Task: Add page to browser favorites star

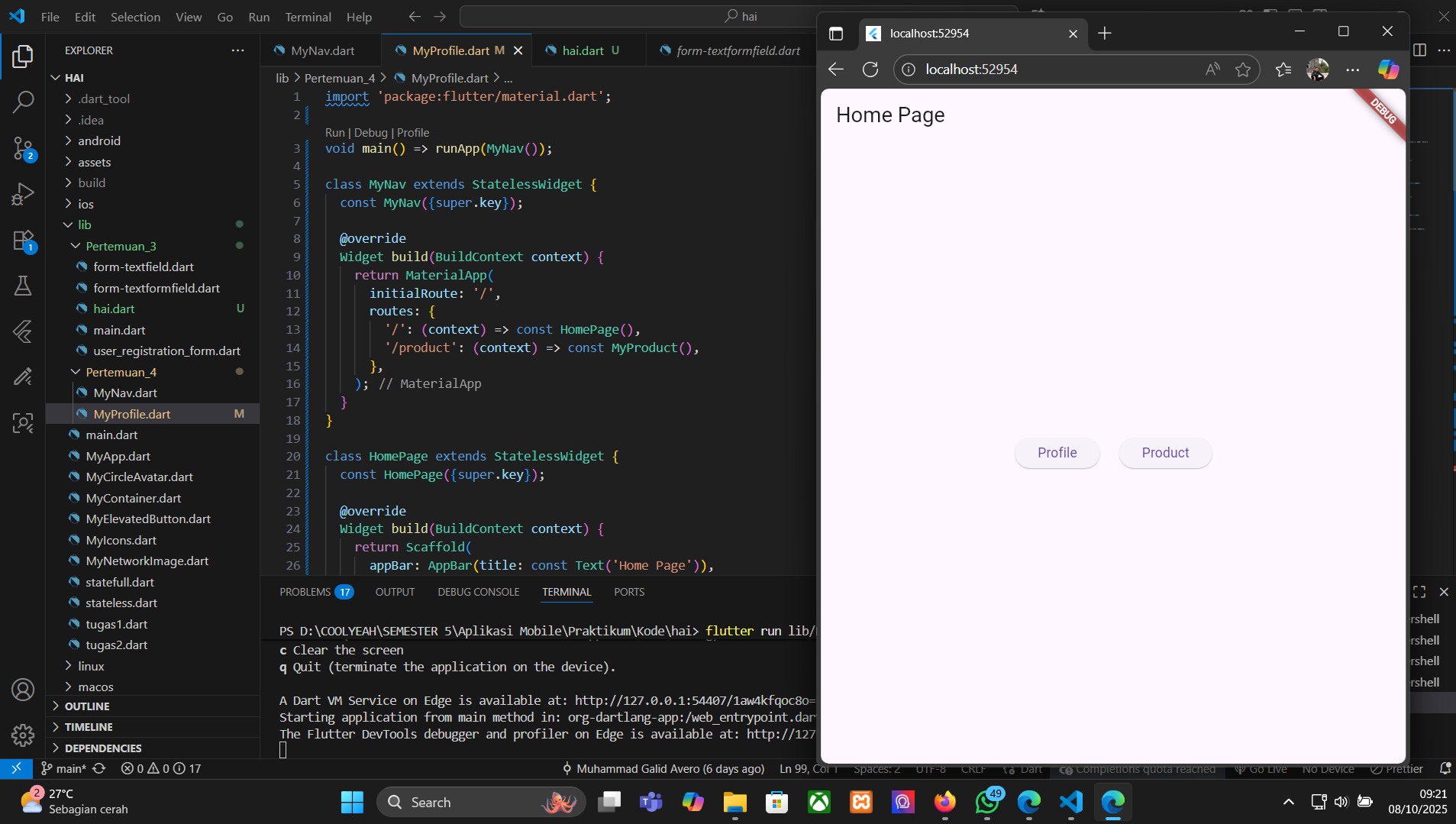Action: pos(1243,69)
